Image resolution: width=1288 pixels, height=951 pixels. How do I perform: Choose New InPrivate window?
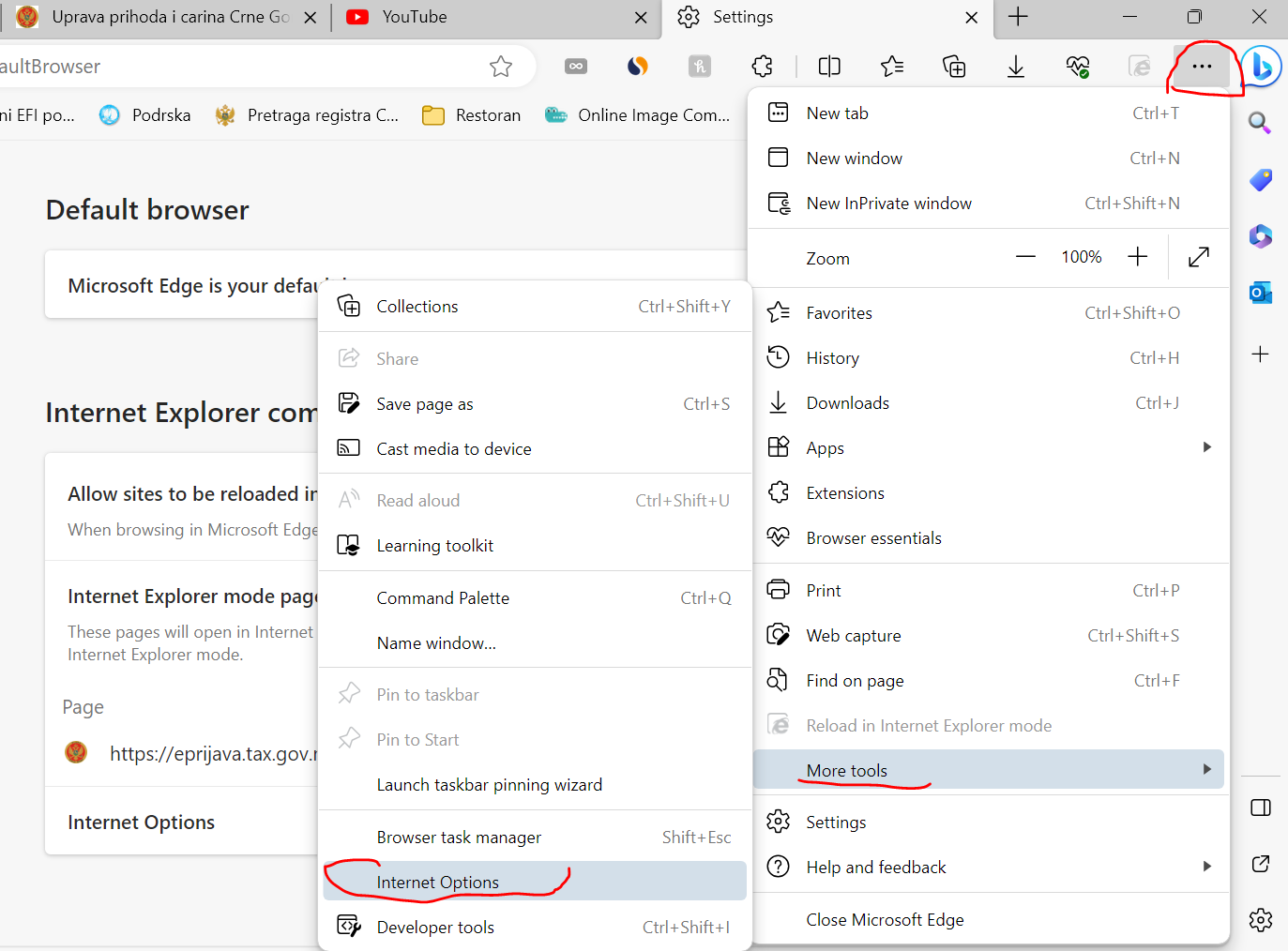(x=989, y=204)
